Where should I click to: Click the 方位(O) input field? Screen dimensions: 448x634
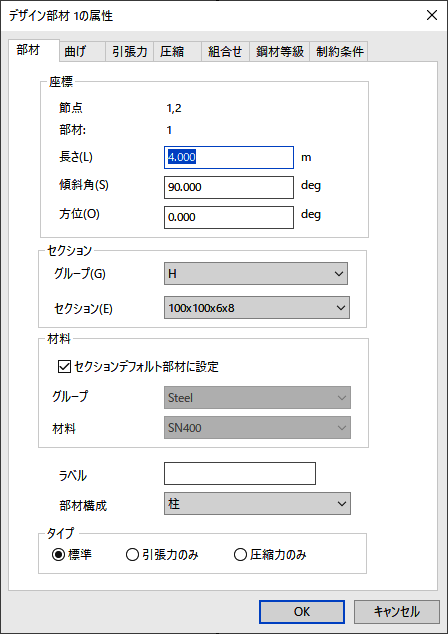229,218
